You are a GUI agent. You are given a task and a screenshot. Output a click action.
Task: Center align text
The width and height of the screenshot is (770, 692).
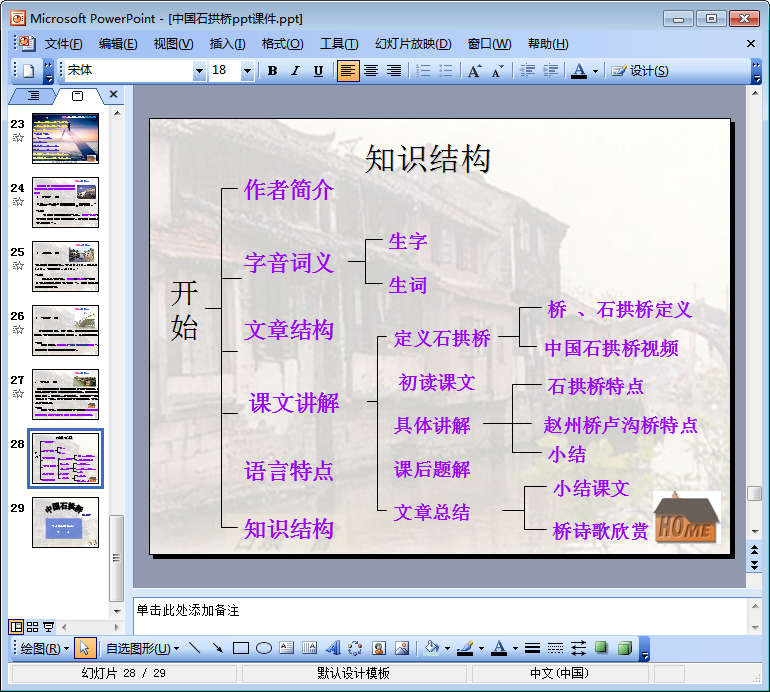[x=371, y=71]
